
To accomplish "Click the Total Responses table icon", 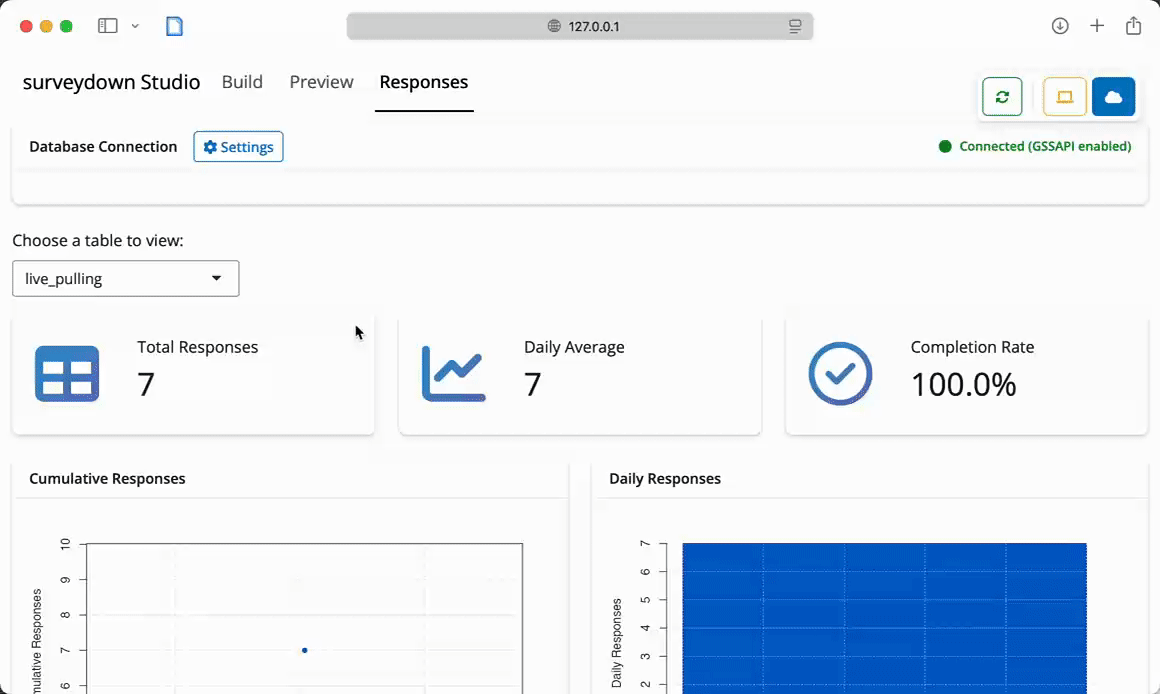I will (67, 374).
